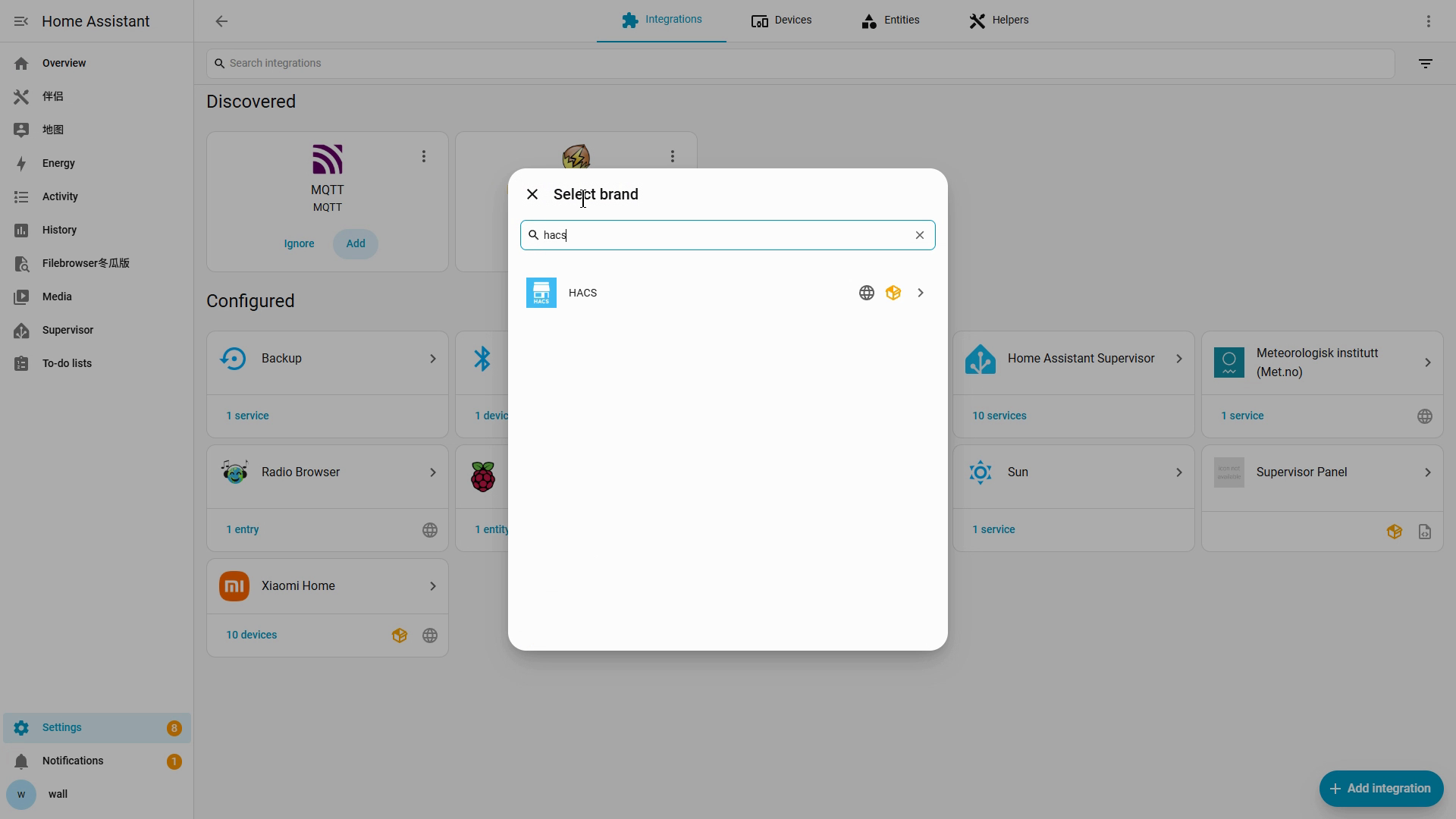Open History in the sidebar
The height and width of the screenshot is (819, 1456).
pos(97,230)
